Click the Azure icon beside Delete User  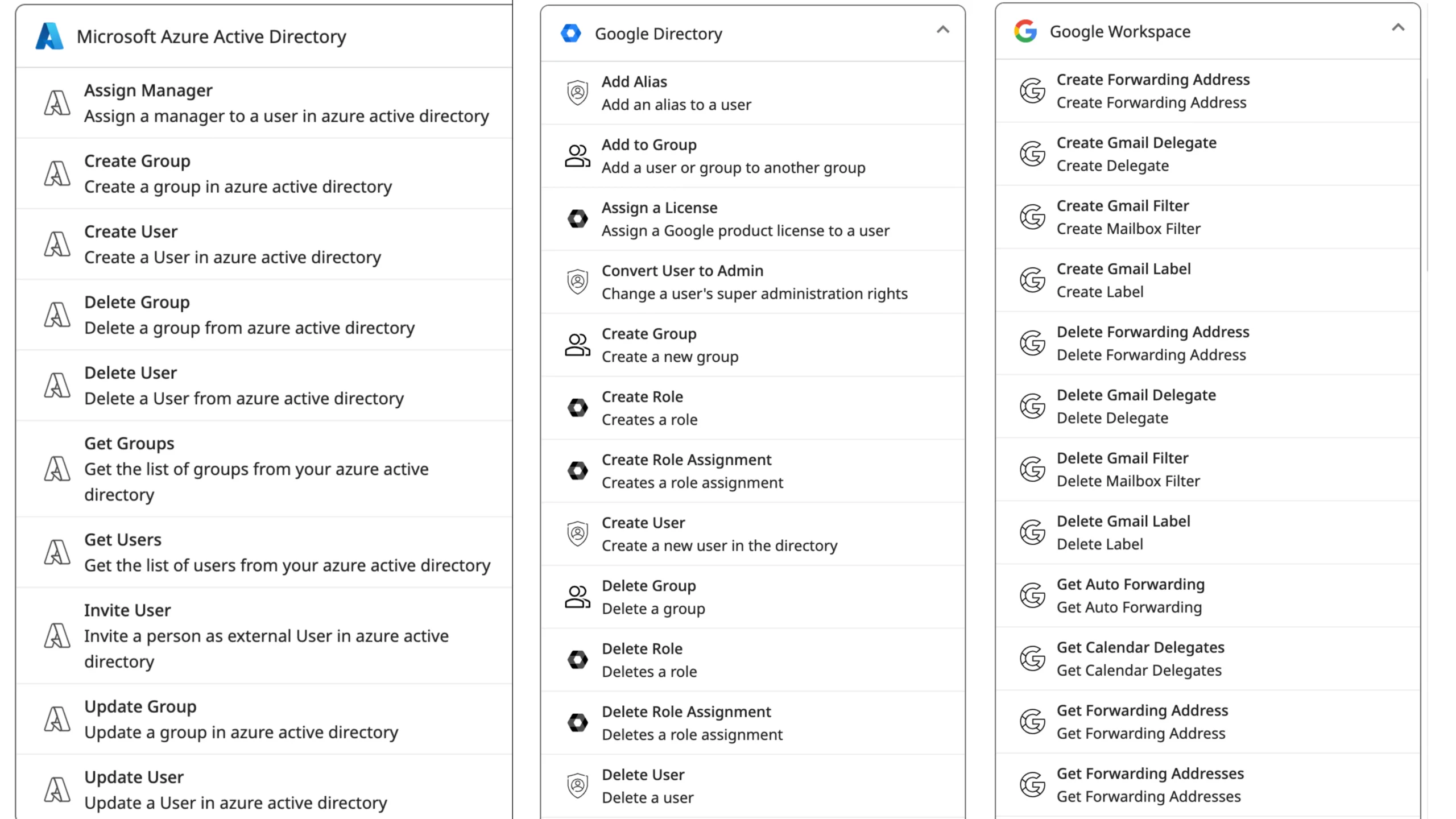point(57,385)
